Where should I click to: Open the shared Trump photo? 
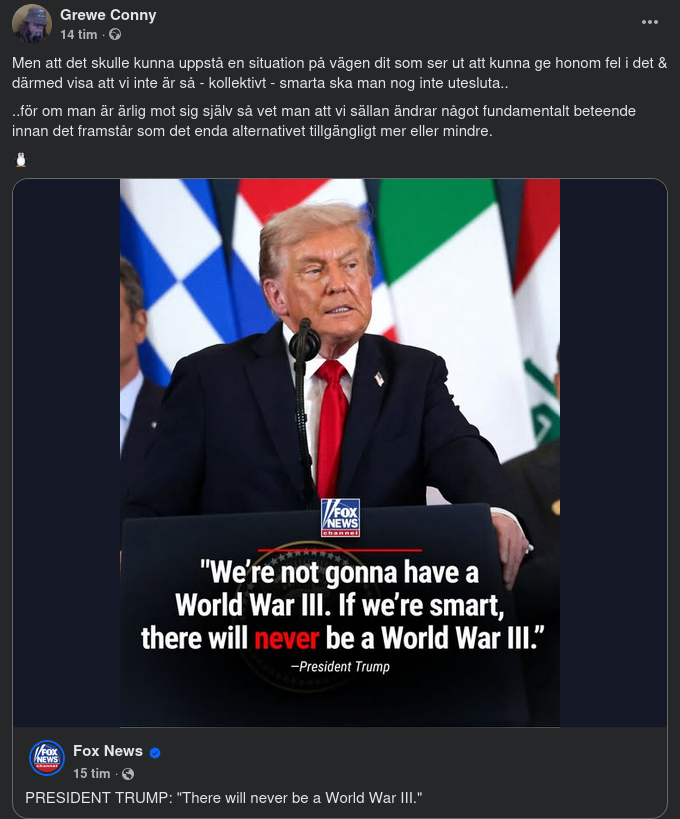(340, 453)
